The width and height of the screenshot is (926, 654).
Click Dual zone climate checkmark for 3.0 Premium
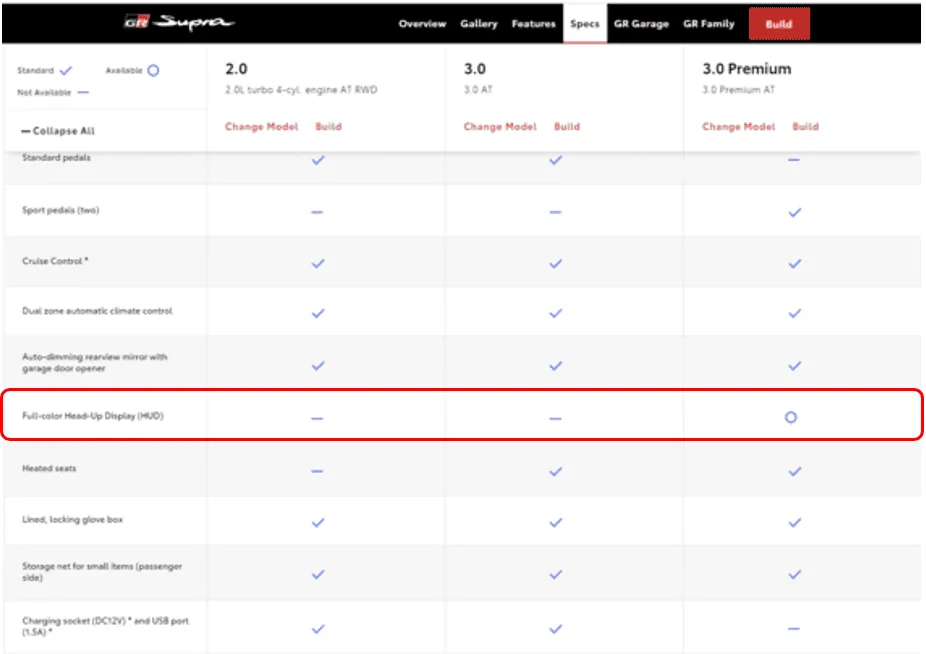tap(795, 313)
